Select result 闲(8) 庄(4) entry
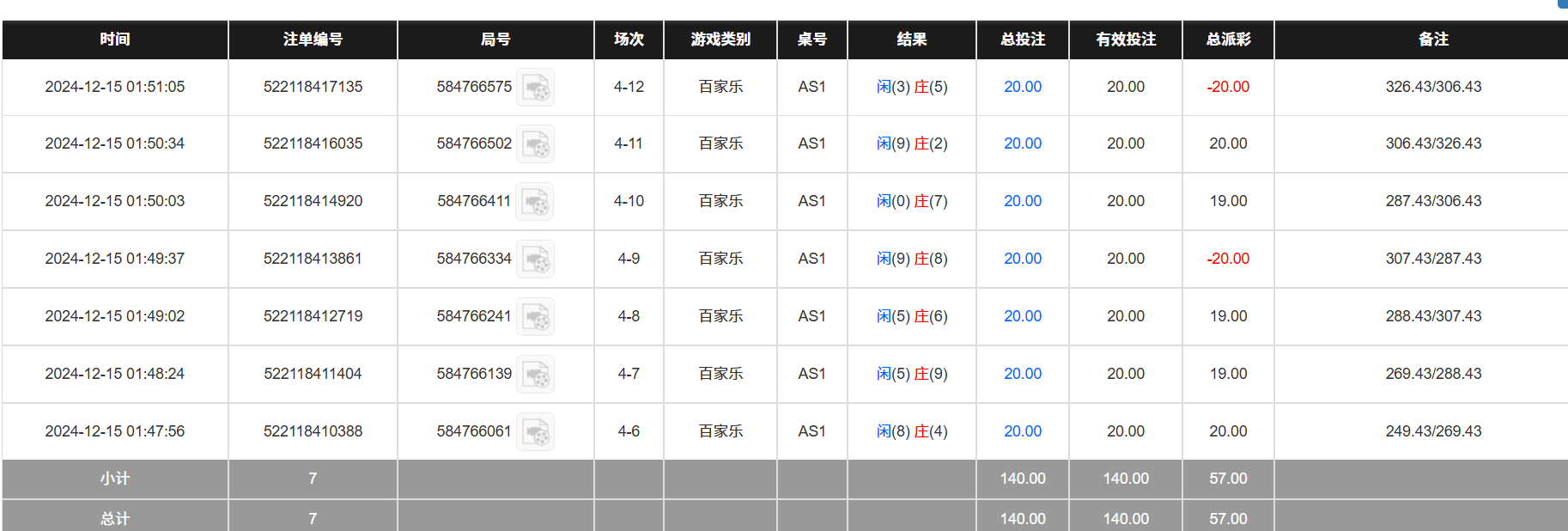The image size is (1568, 531). [911, 431]
